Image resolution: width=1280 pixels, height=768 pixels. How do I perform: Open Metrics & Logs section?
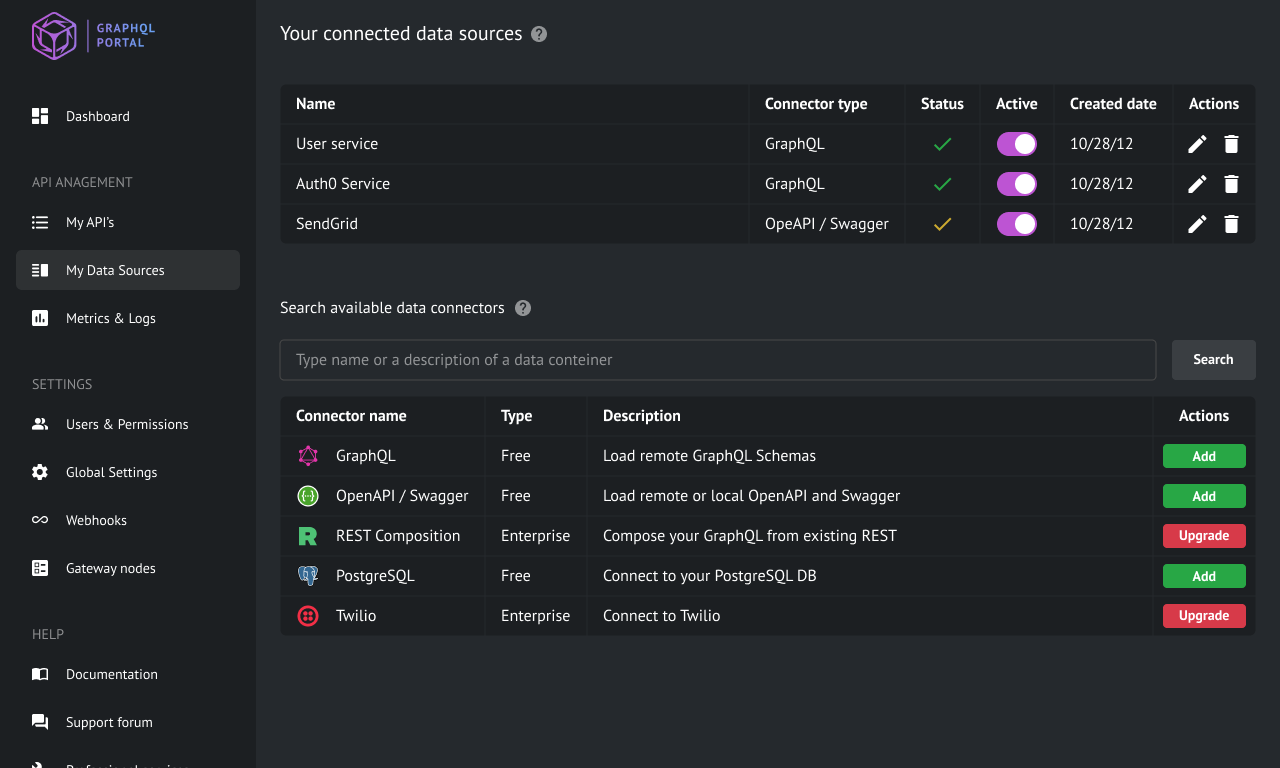point(128,318)
